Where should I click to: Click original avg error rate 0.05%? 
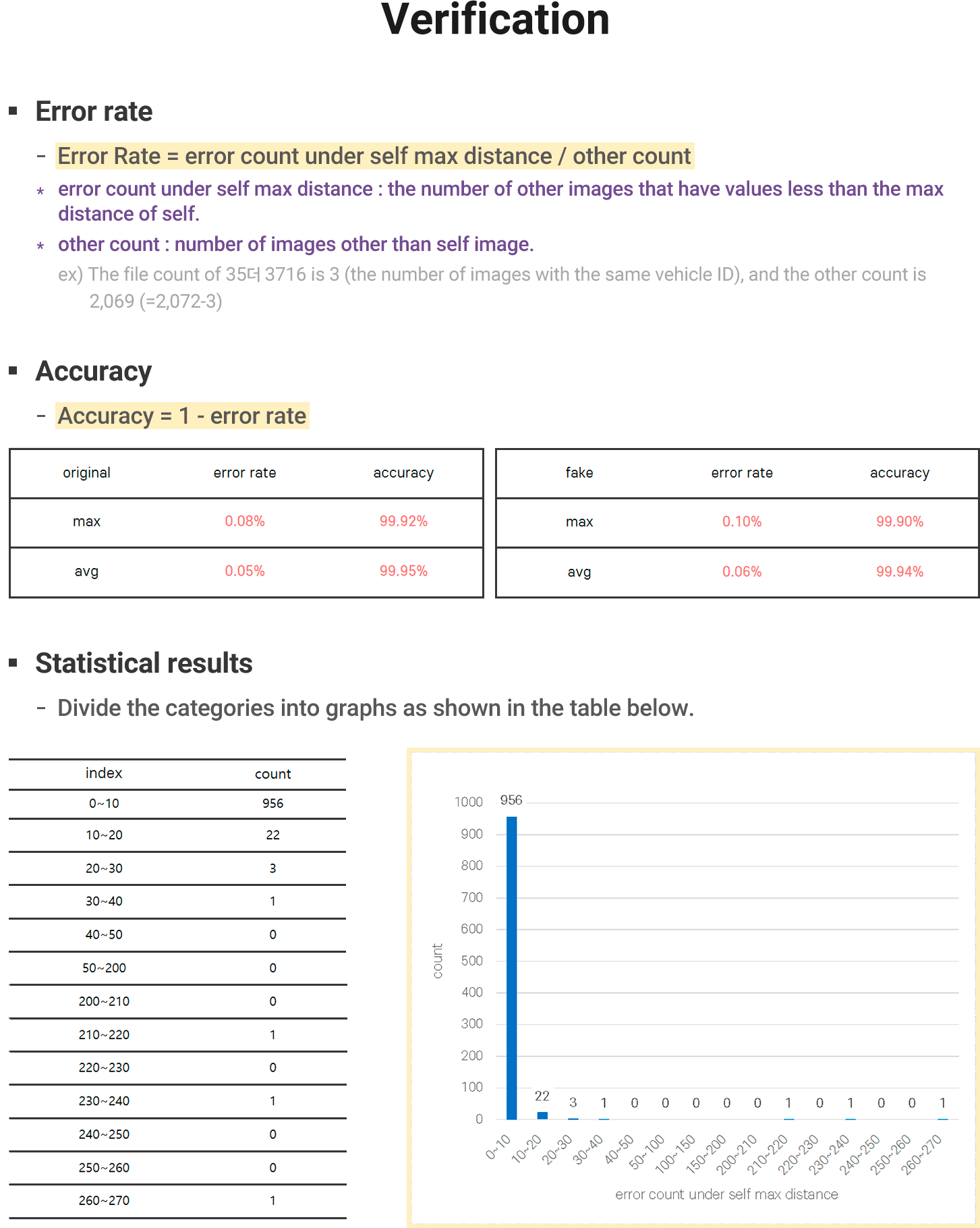245,571
